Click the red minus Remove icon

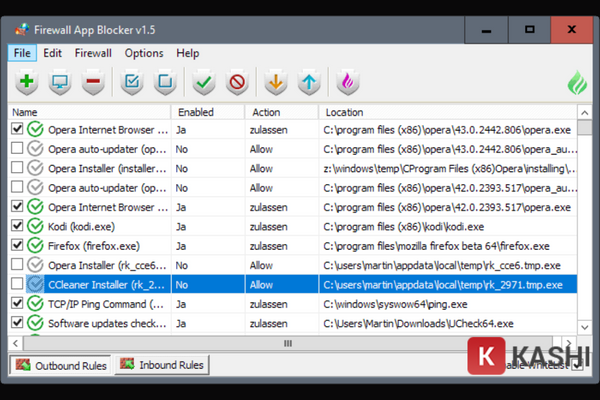click(x=93, y=83)
